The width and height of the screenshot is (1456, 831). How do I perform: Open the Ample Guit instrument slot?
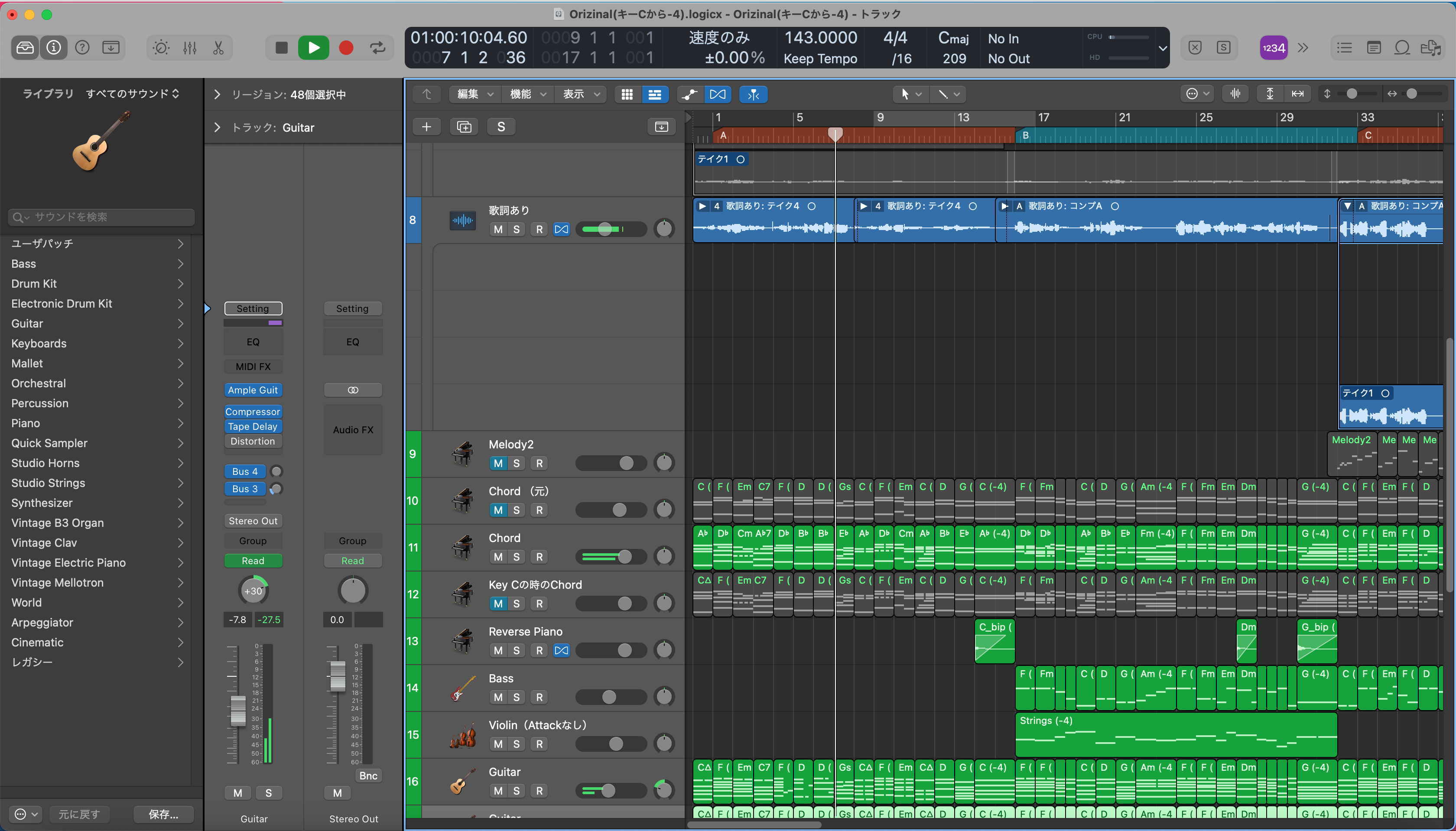tap(252, 390)
